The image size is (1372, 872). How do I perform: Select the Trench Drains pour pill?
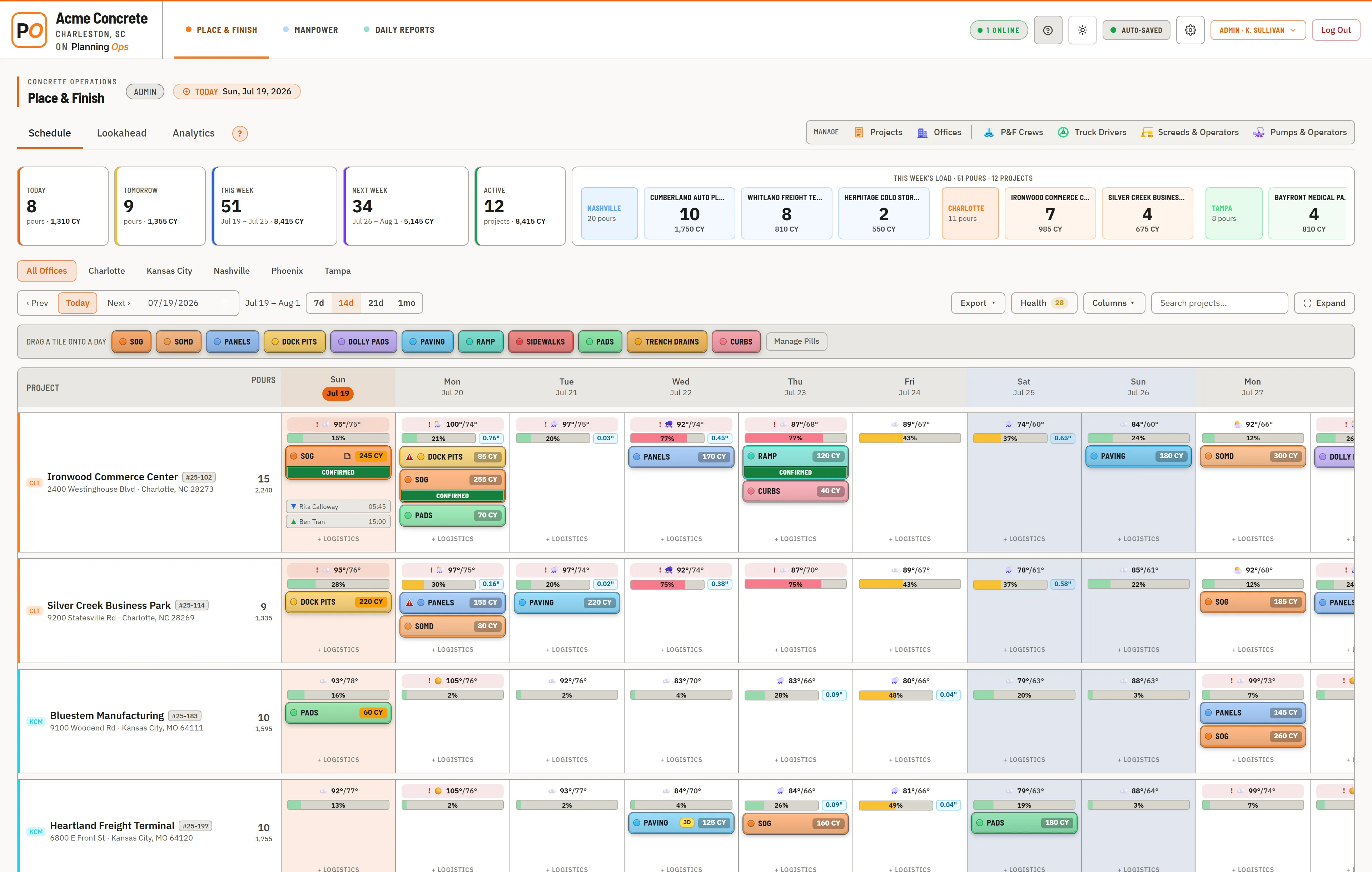pos(667,342)
